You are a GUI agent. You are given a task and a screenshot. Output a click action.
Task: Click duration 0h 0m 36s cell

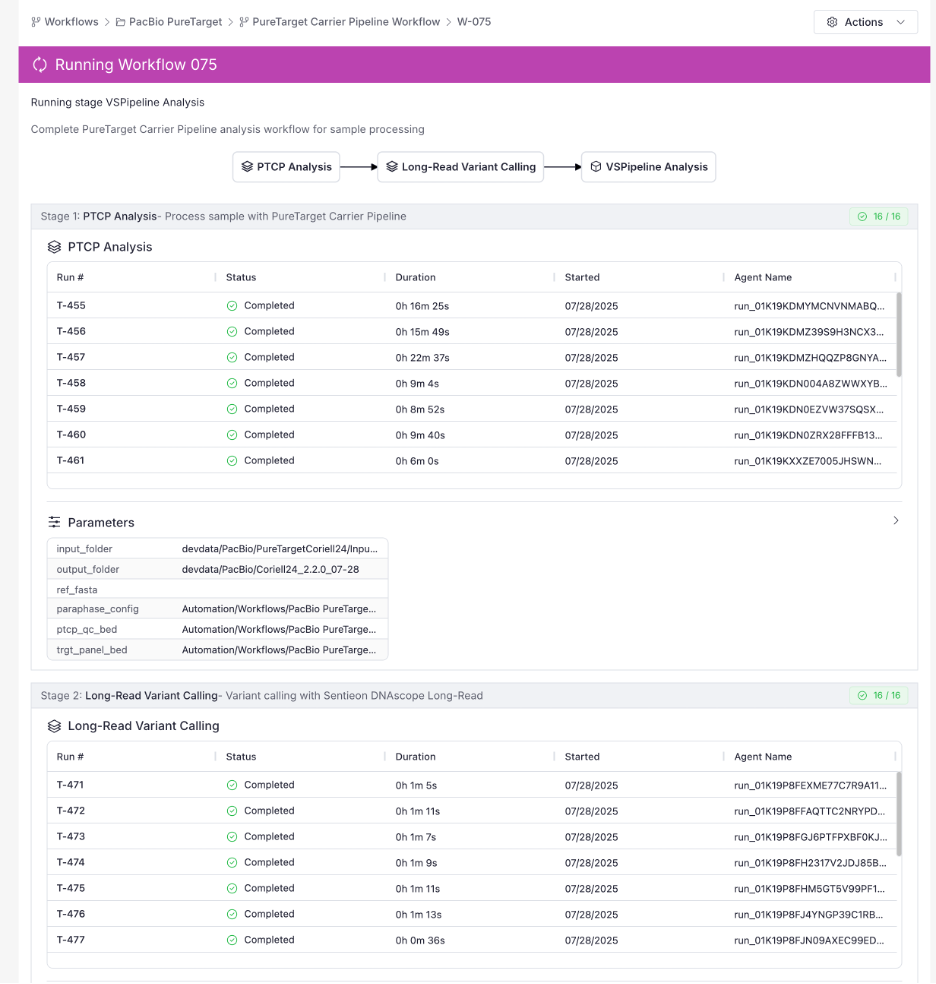click(420, 940)
